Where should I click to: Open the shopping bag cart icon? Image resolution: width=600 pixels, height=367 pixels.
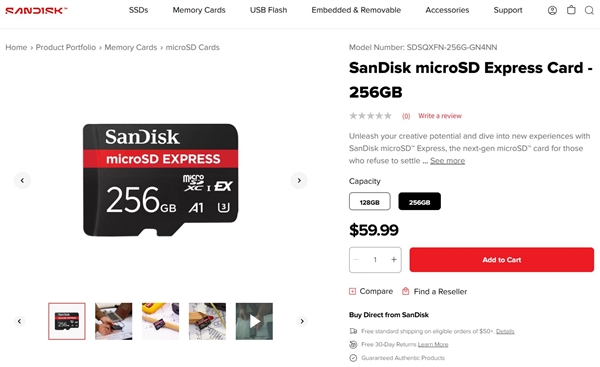pyautogui.click(x=571, y=10)
